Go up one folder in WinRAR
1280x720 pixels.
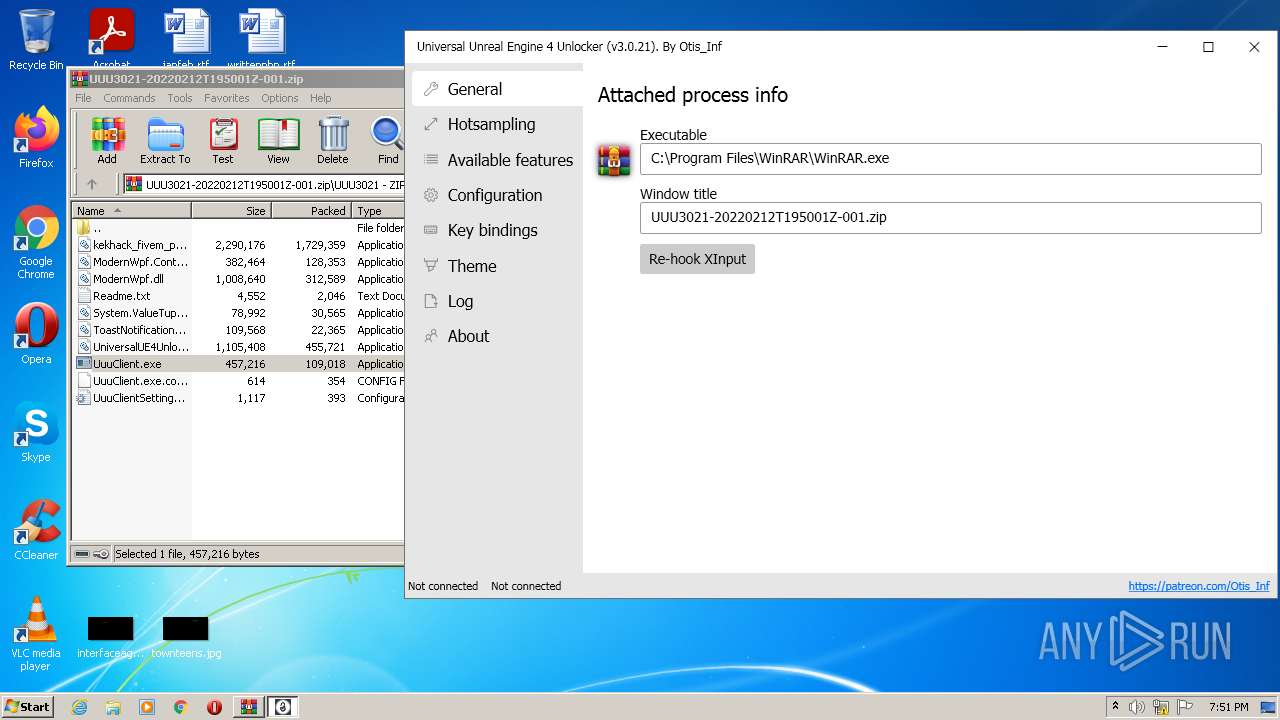[x=92, y=184]
